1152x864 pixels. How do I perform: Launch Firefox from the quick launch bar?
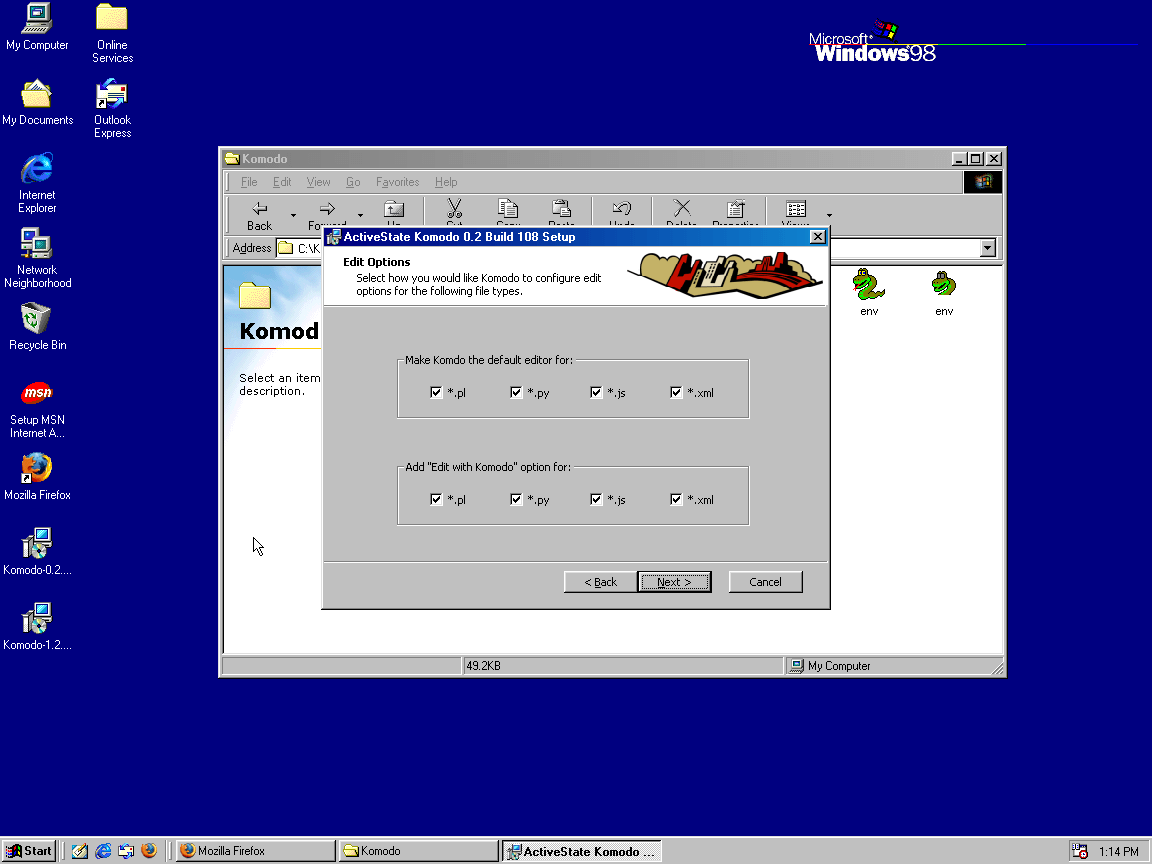click(x=149, y=851)
